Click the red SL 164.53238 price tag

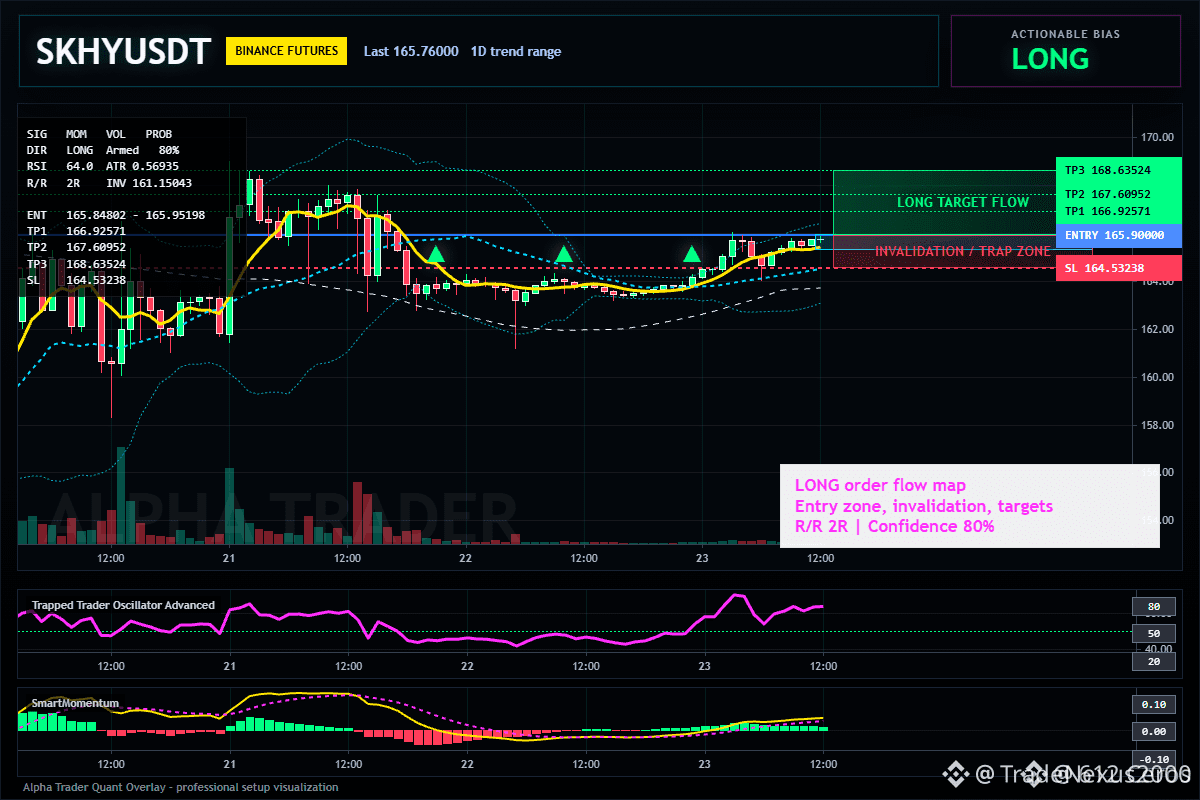pos(1118,268)
